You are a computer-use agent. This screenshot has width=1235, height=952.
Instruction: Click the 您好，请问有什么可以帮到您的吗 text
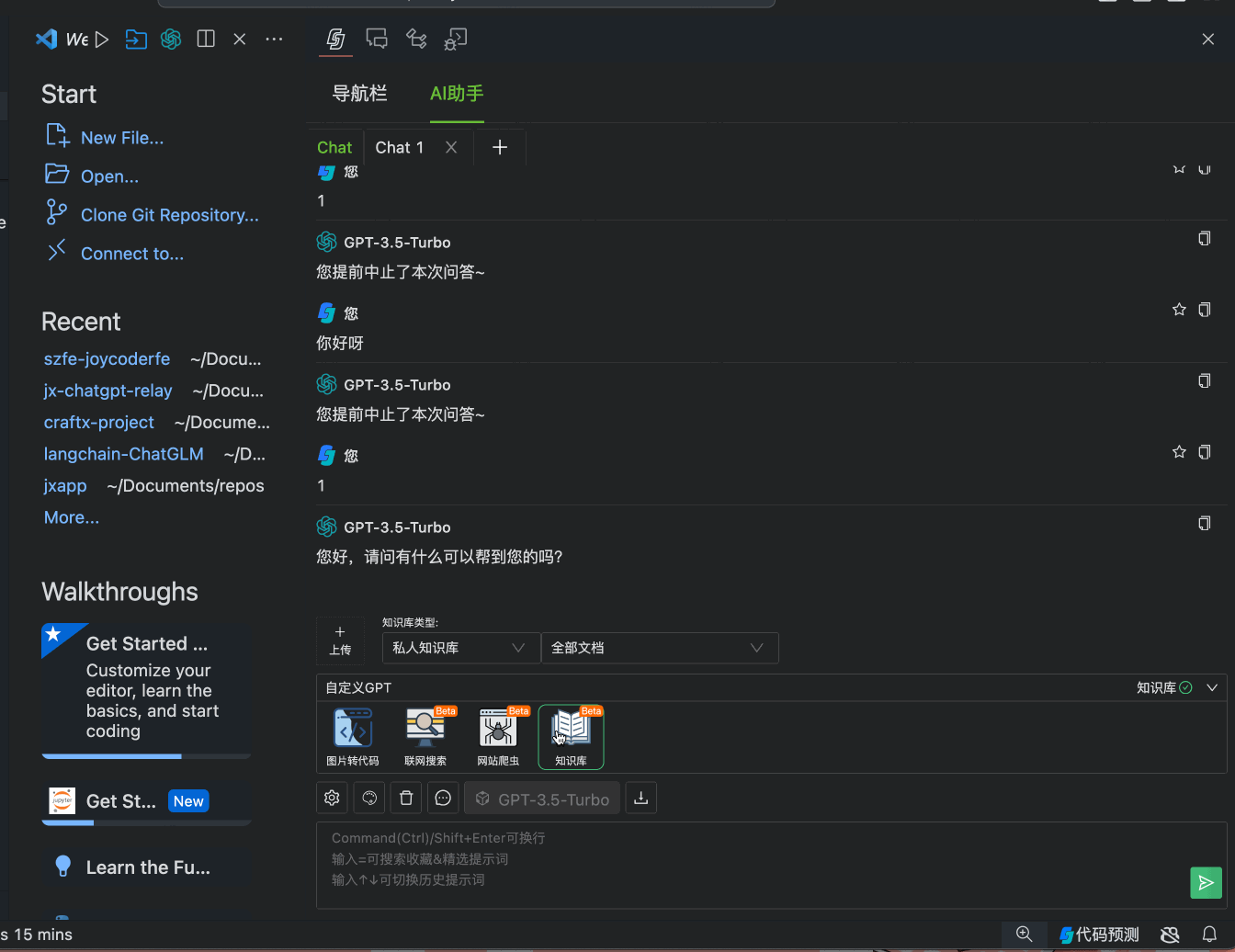coord(439,557)
